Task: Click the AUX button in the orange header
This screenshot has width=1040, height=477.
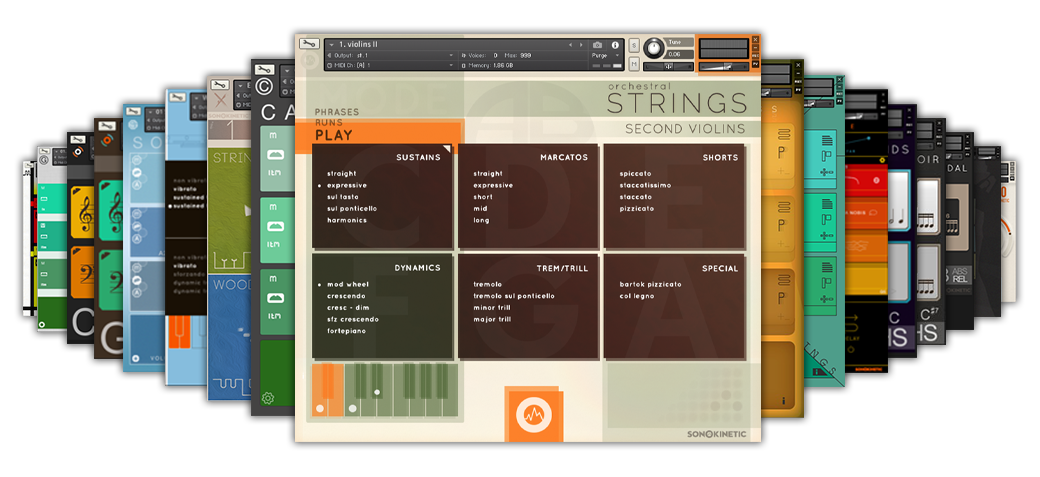Action: pyautogui.click(x=755, y=55)
